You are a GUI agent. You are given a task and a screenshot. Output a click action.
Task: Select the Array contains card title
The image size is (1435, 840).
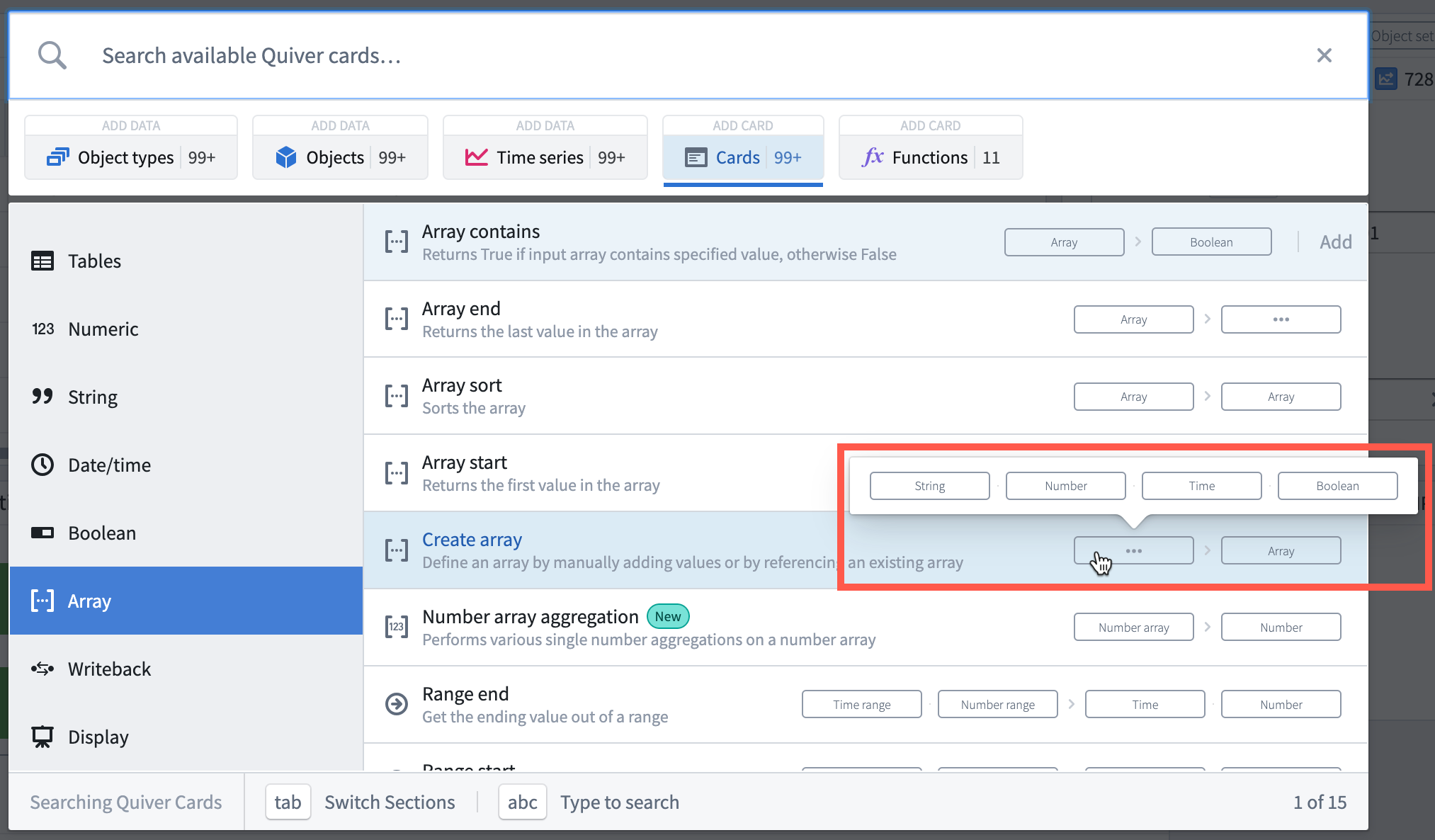pyautogui.click(x=481, y=232)
